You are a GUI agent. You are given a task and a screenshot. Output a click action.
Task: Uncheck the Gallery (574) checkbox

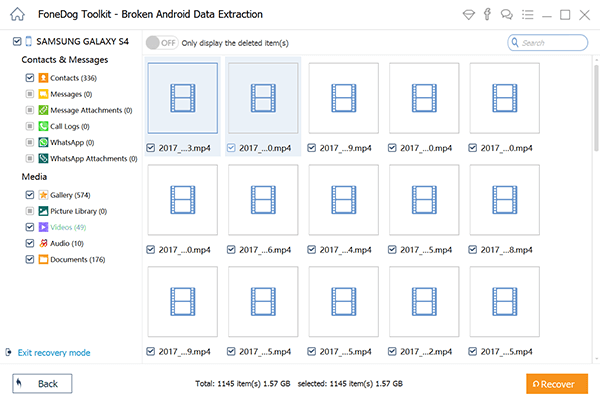[29, 195]
